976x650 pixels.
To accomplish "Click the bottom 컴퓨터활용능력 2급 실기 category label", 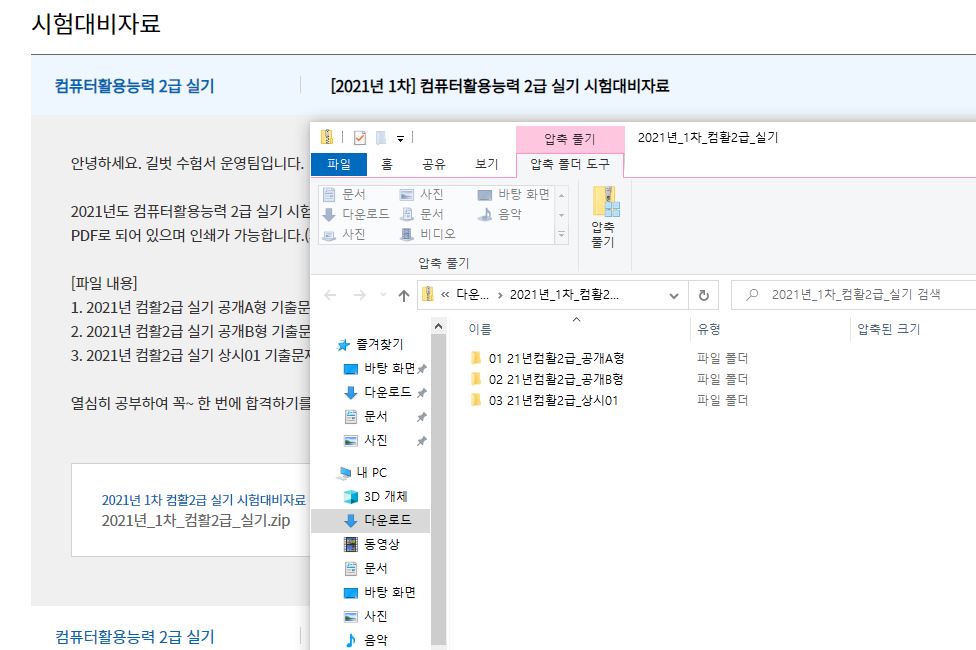I will [x=134, y=636].
